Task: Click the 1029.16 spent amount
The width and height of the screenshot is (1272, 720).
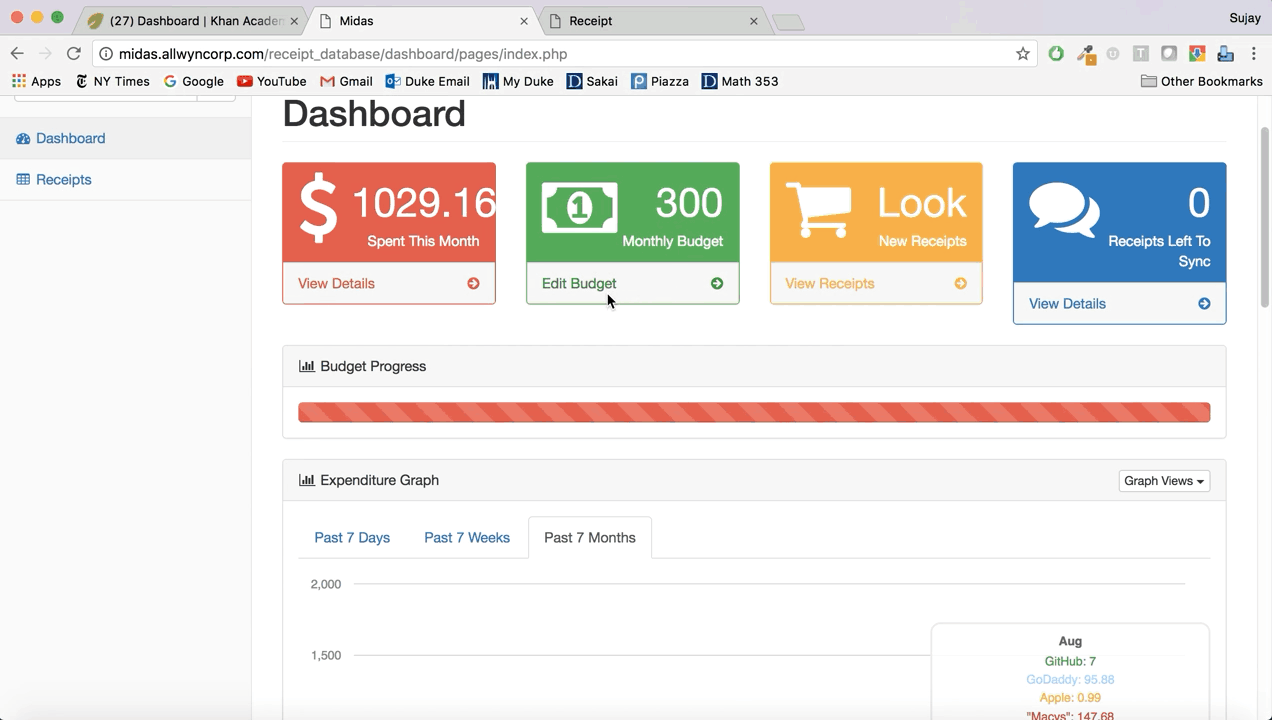Action: (424, 203)
